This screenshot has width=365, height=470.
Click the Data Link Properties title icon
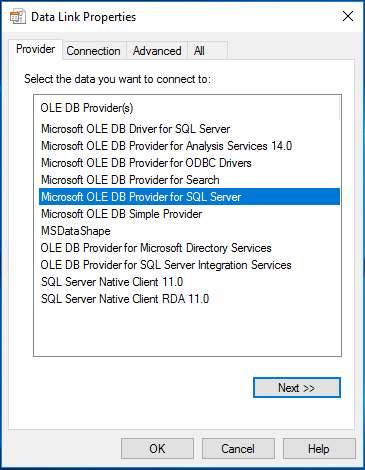click(18, 17)
